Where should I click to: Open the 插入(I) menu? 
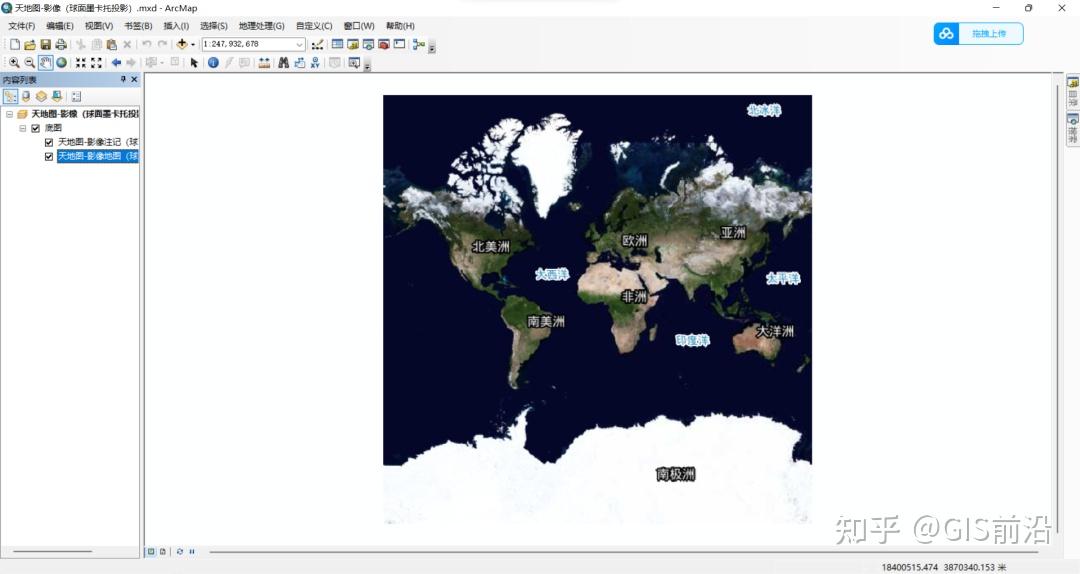(176, 26)
